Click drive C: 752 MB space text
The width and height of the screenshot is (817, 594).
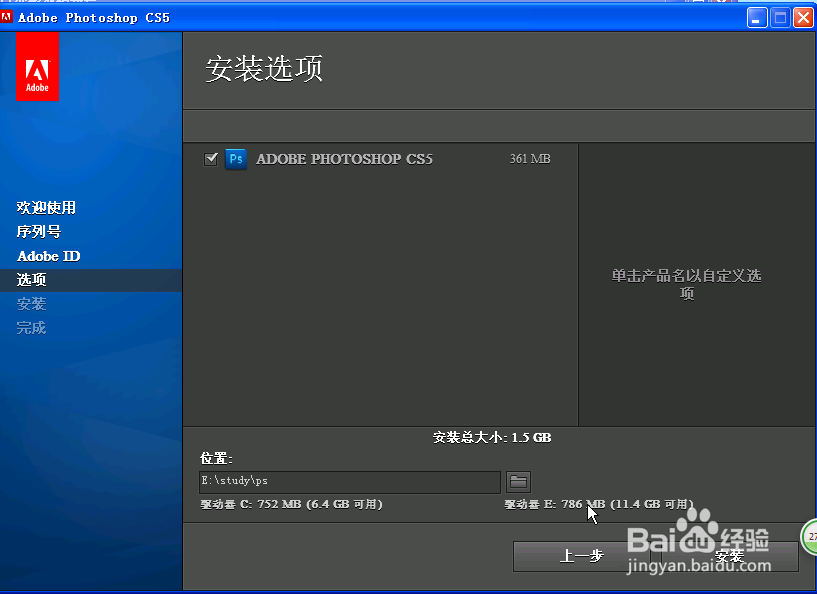(292, 504)
